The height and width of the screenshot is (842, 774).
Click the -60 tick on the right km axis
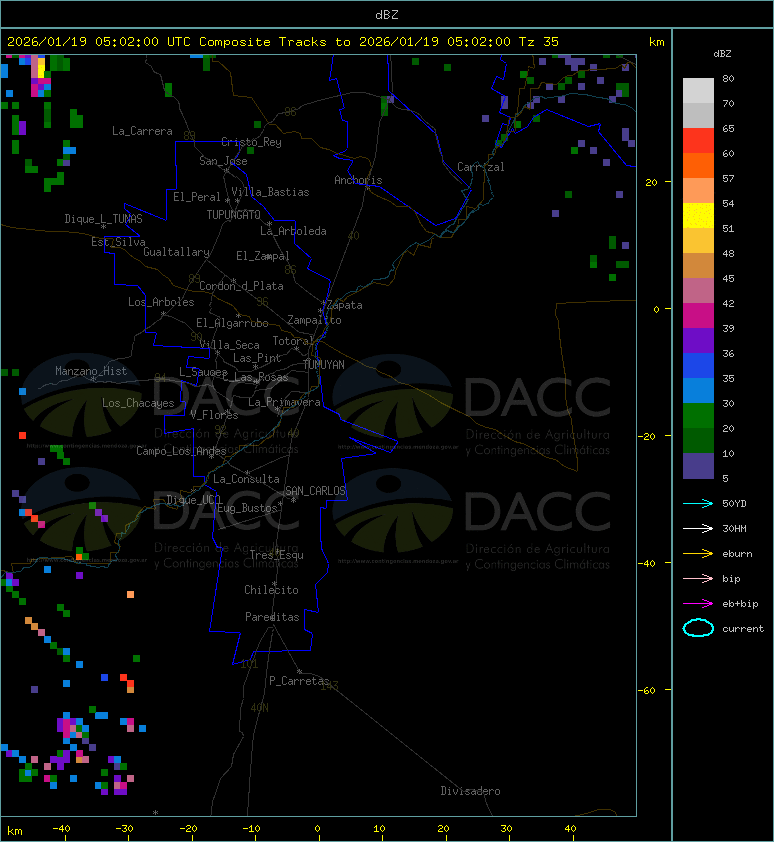pos(646,690)
